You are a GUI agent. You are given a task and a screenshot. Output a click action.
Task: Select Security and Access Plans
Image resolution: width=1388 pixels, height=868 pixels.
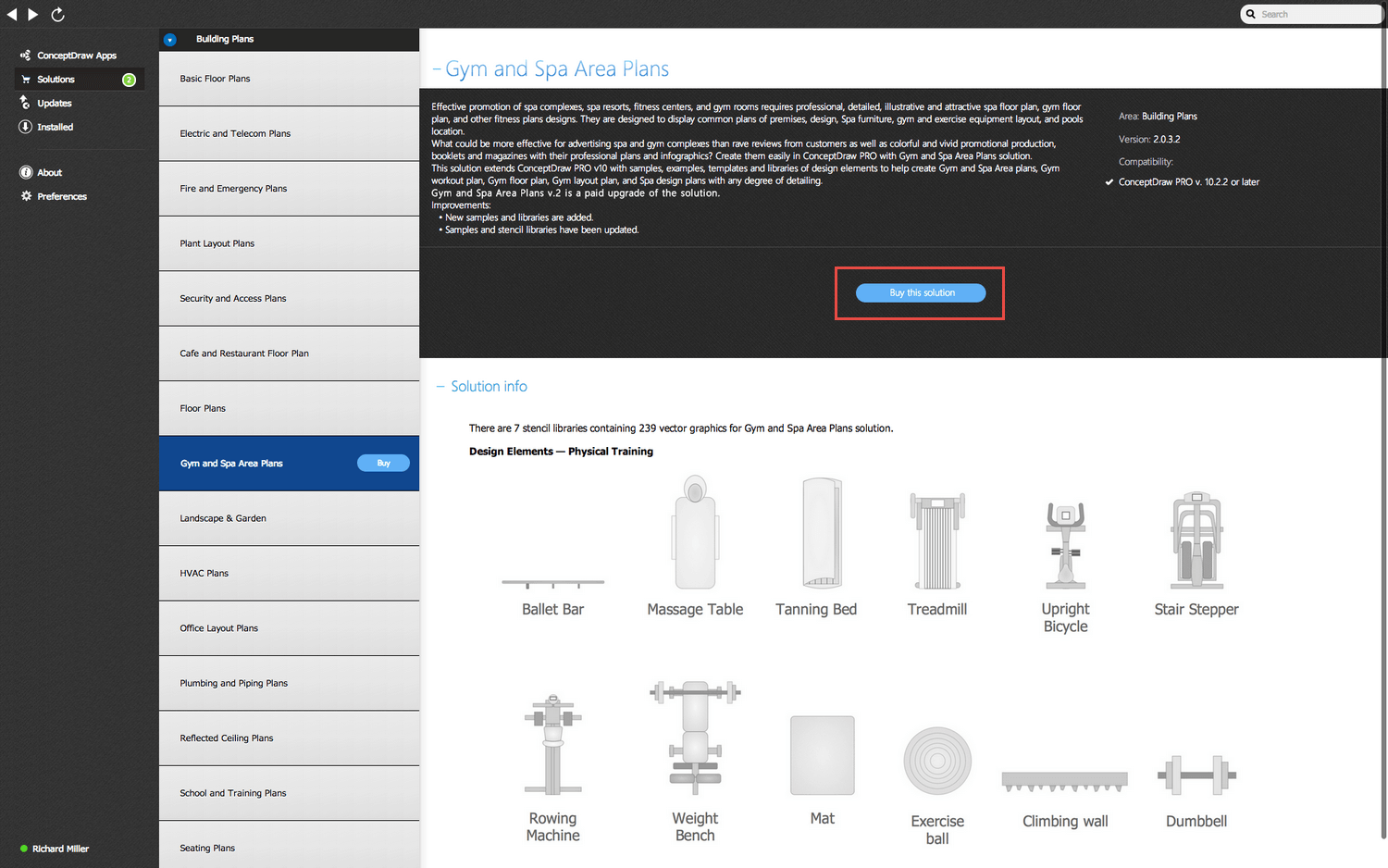[x=289, y=299]
